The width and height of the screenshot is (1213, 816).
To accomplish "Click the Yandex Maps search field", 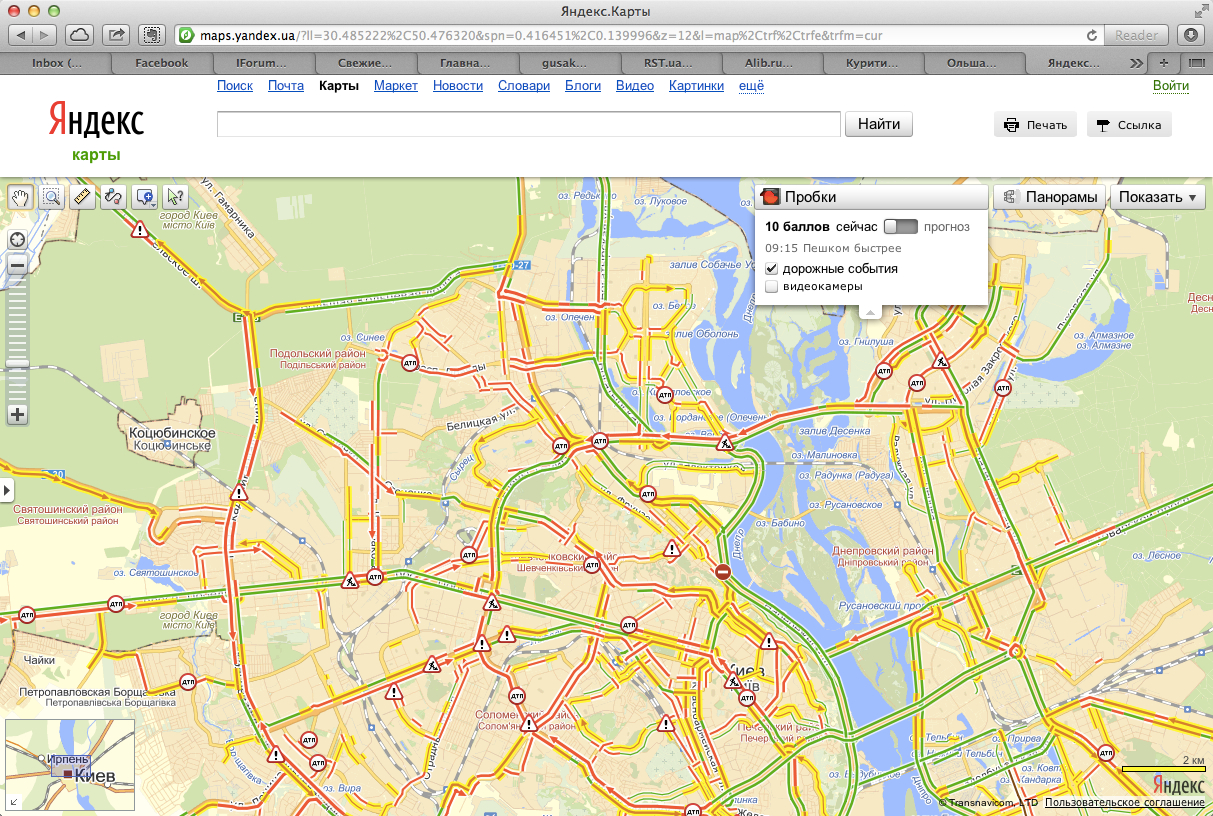I will tap(529, 124).
